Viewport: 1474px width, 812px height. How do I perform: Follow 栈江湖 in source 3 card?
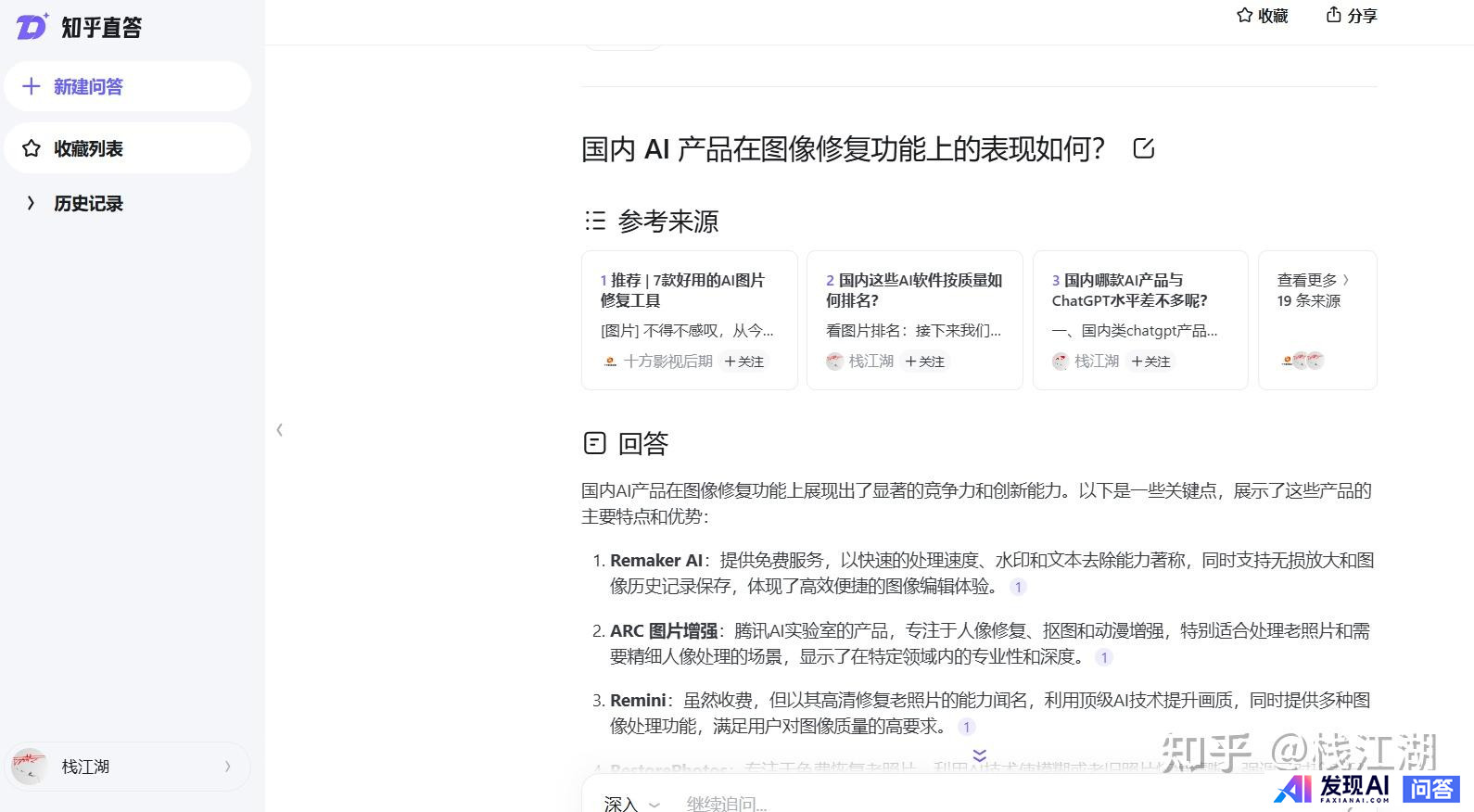click(1150, 362)
